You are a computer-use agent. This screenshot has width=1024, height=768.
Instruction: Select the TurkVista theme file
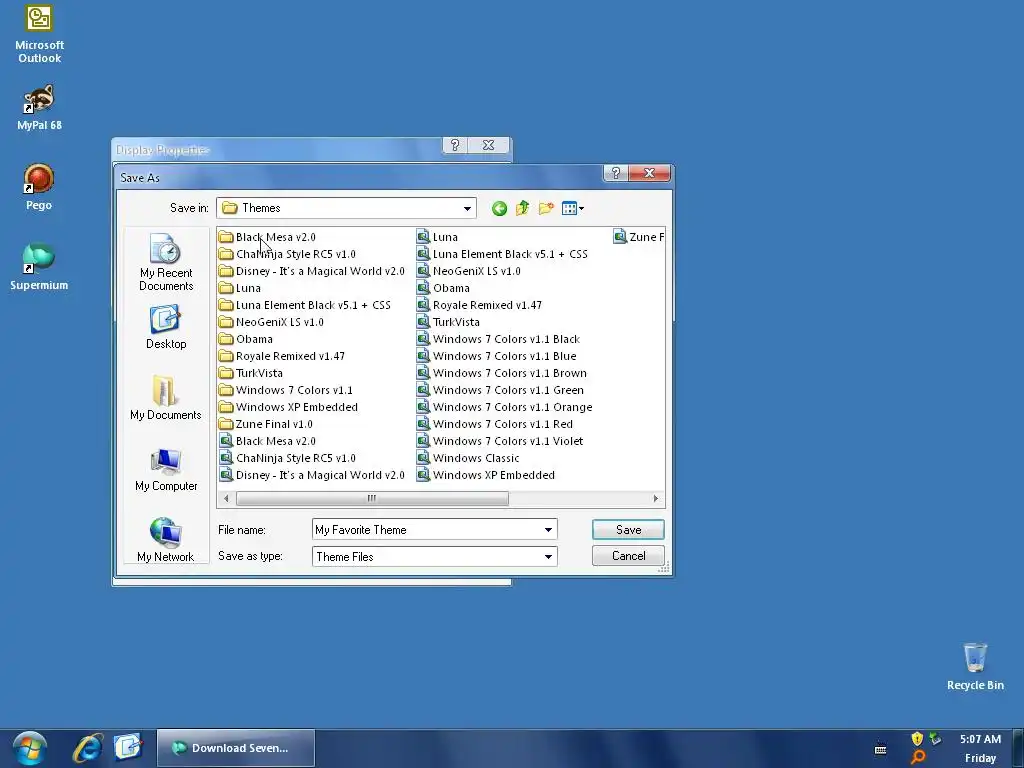coord(448,322)
